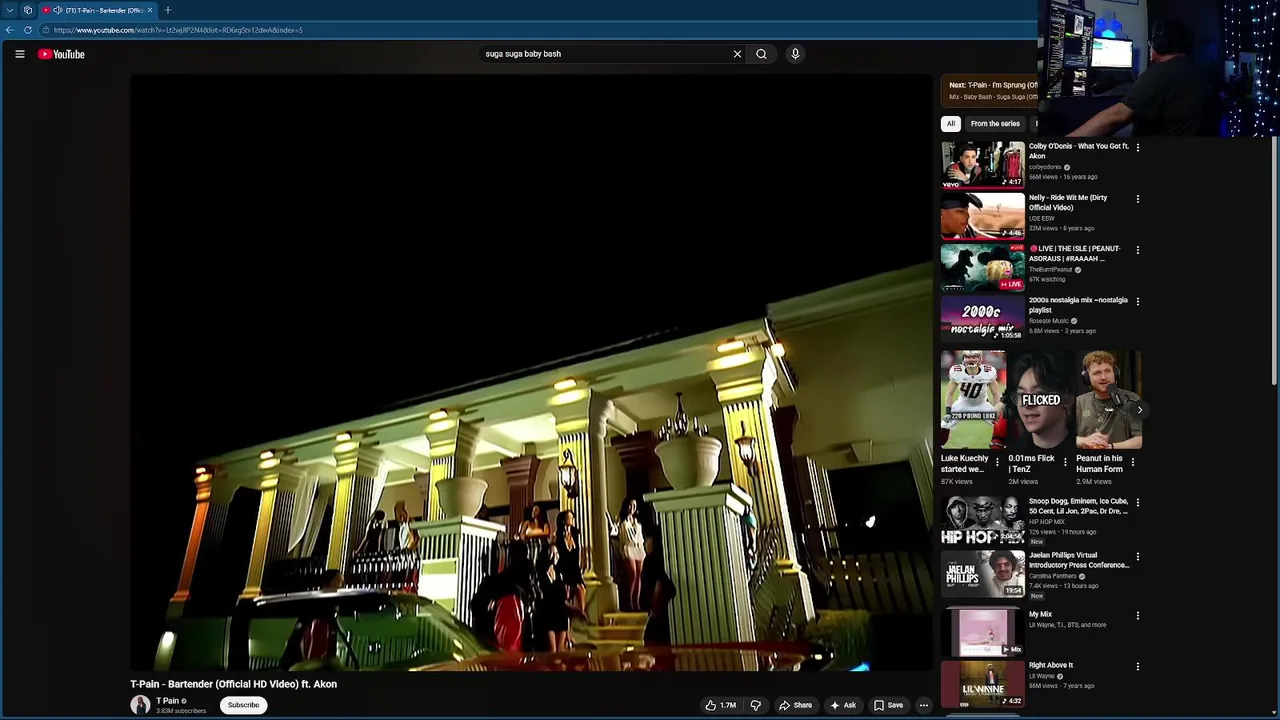Screen dimensions: 1280x720
Task: Click the page vertical scrollbar
Action: click(1274, 260)
